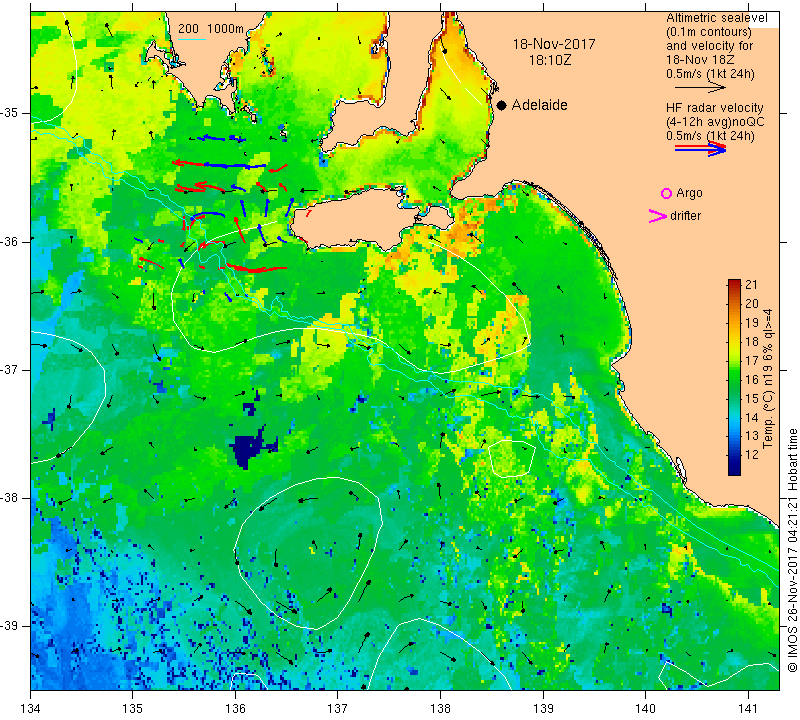Click the 141 longitude axis label
This screenshot has height=720, width=800.
coord(748,709)
